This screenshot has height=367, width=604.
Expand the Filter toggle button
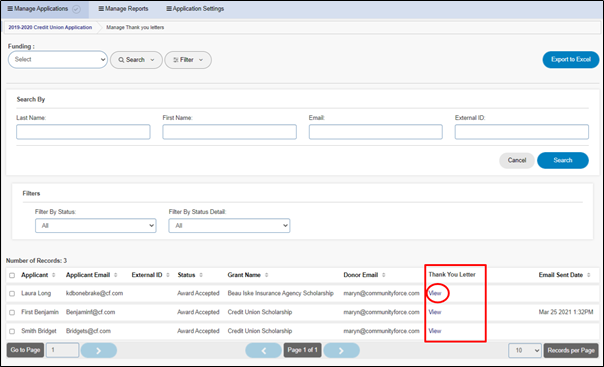[x=188, y=60]
